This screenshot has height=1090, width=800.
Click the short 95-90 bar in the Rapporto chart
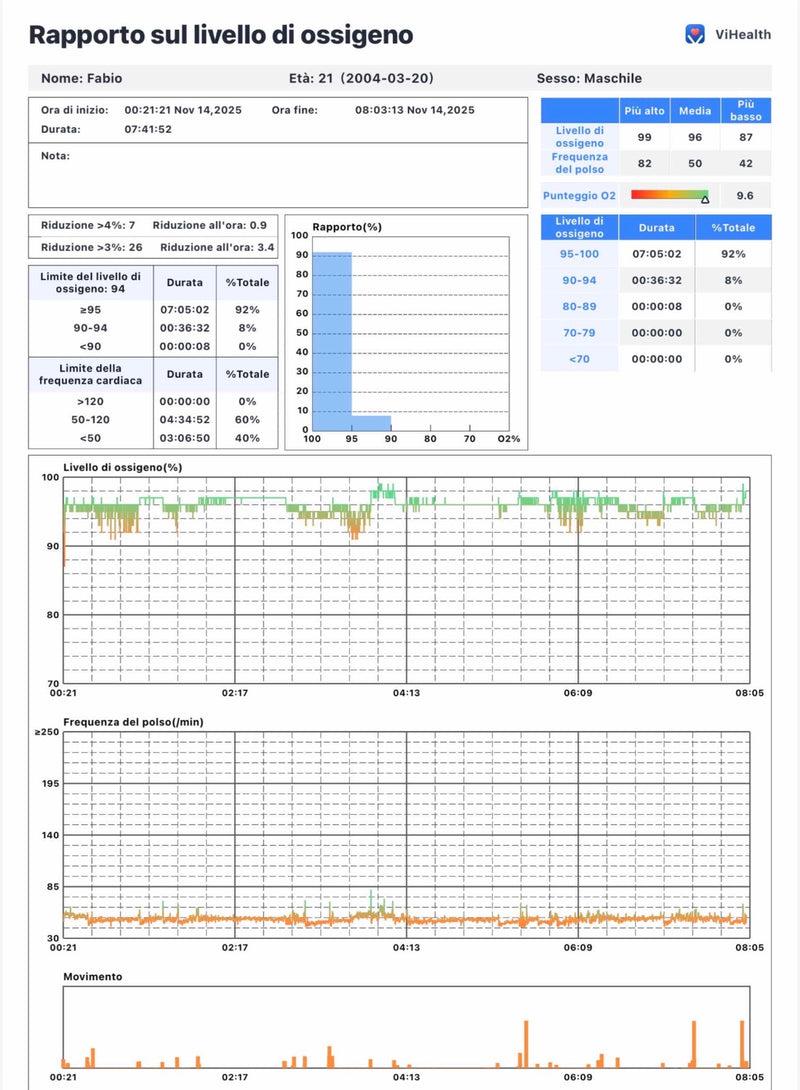tap(370, 422)
